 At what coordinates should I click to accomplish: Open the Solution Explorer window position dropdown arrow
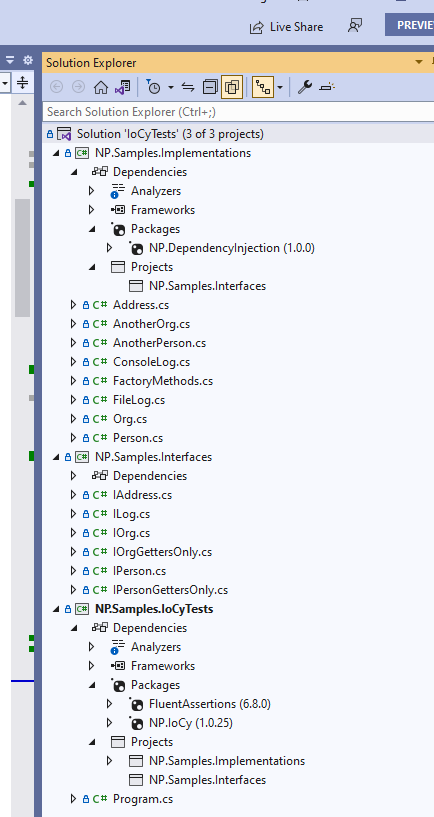tap(418, 63)
